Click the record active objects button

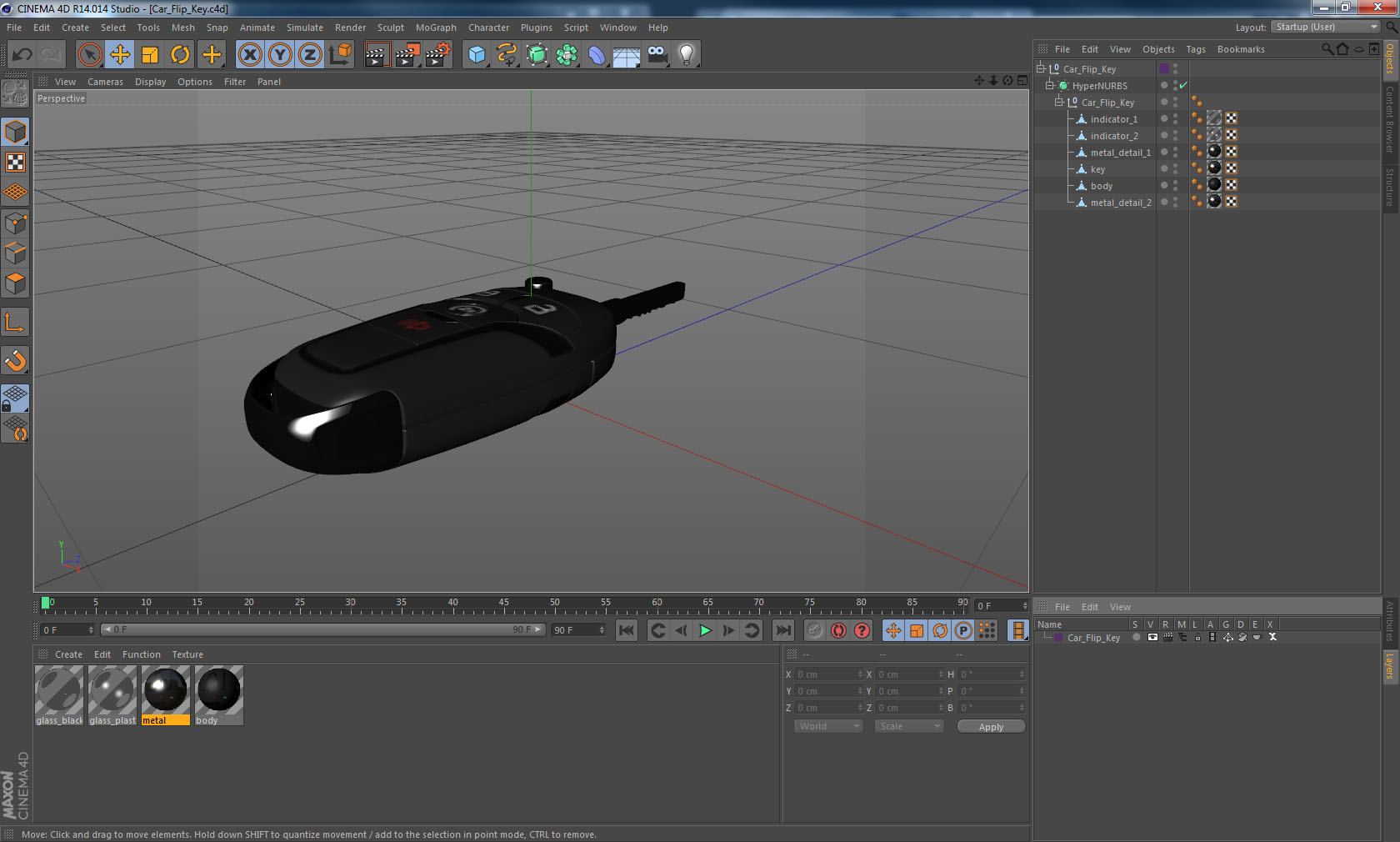[x=815, y=630]
